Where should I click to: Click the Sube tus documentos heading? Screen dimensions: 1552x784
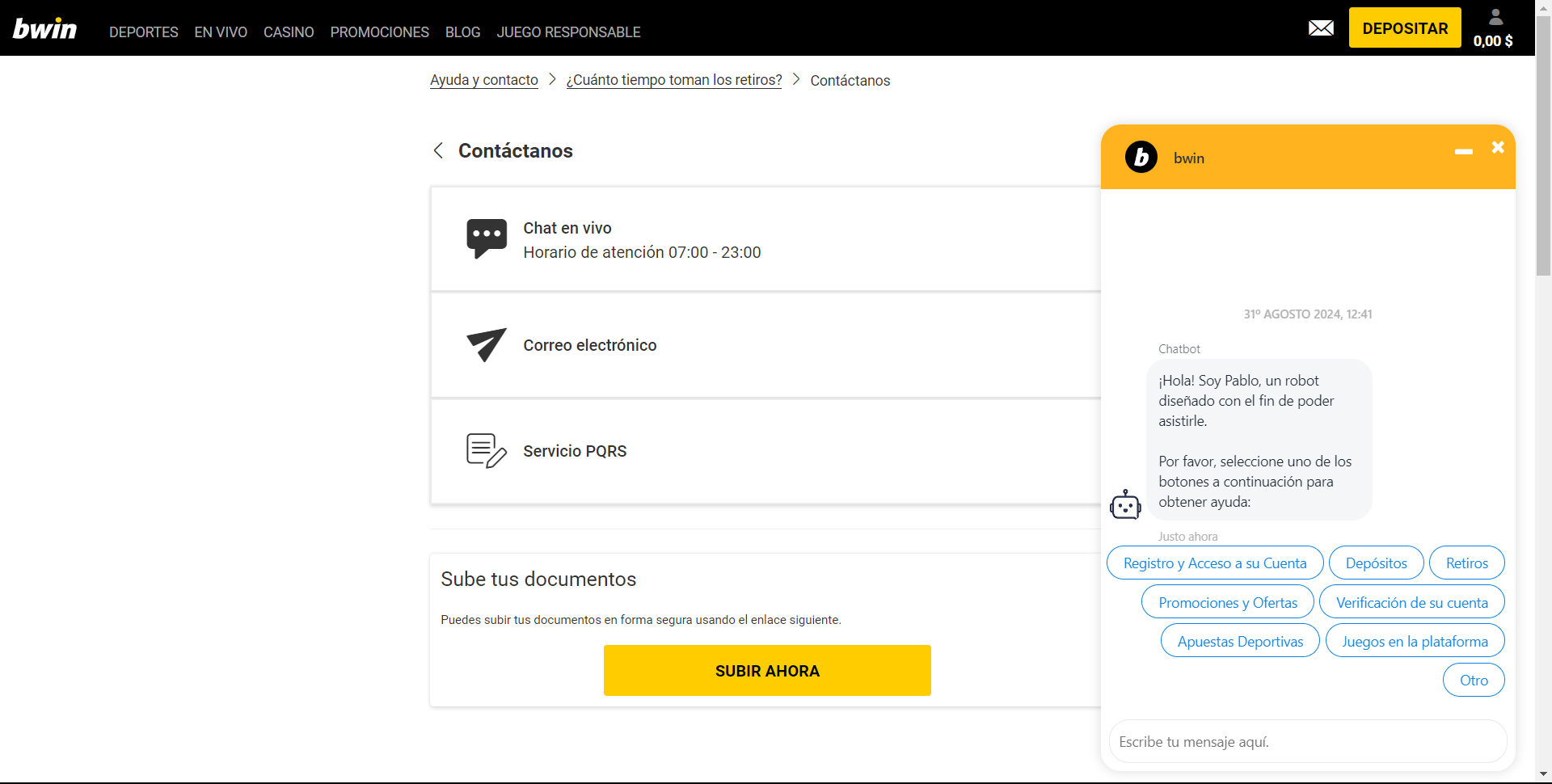pos(538,580)
